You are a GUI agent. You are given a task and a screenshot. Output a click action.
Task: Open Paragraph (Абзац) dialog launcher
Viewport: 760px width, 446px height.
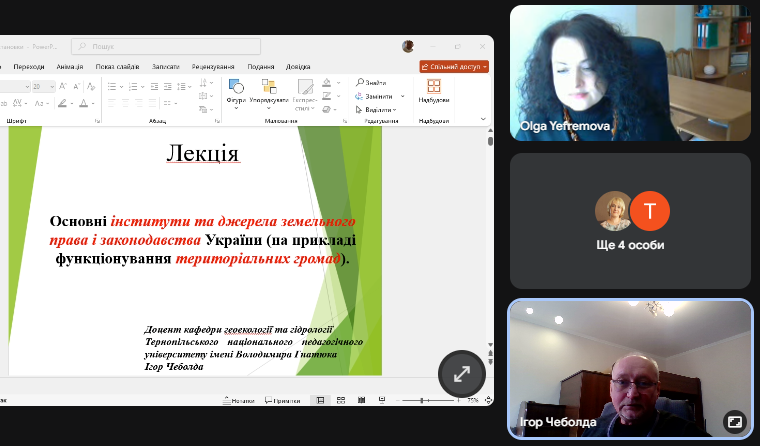coord(217,121)
